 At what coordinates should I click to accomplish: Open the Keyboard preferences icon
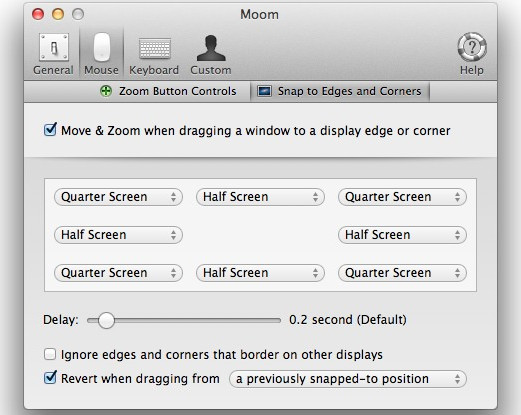pos(154,49)
